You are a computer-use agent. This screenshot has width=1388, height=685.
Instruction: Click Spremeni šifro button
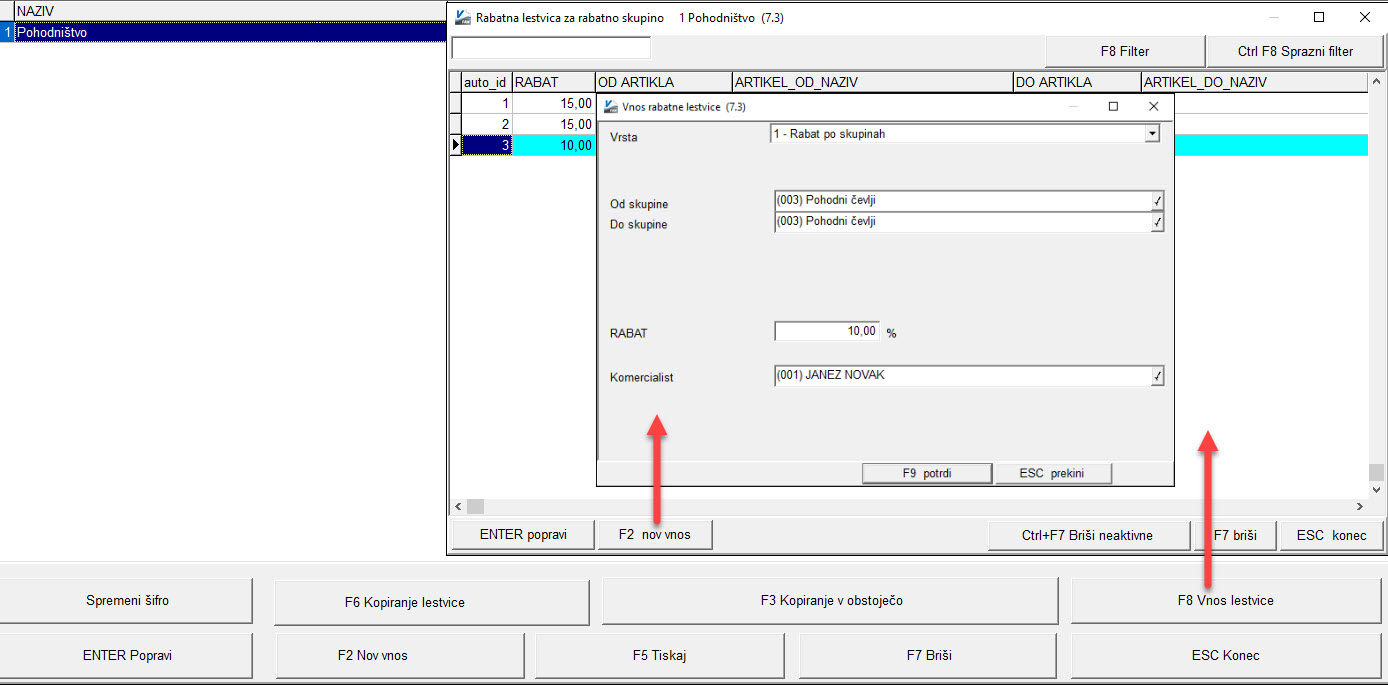(x=127, y=601)
